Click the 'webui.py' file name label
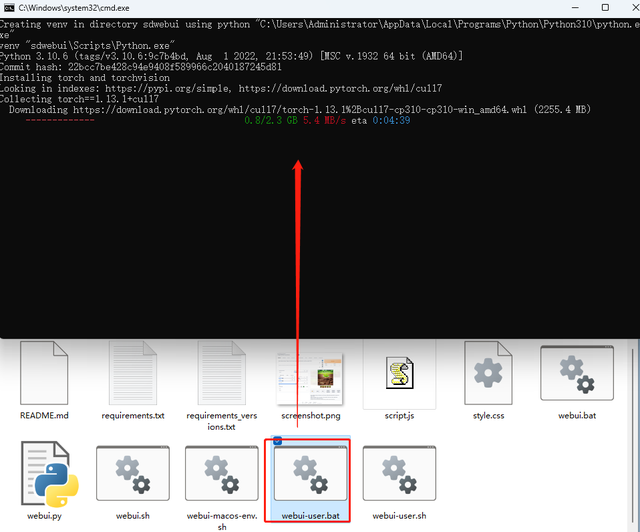 point(44,516)
